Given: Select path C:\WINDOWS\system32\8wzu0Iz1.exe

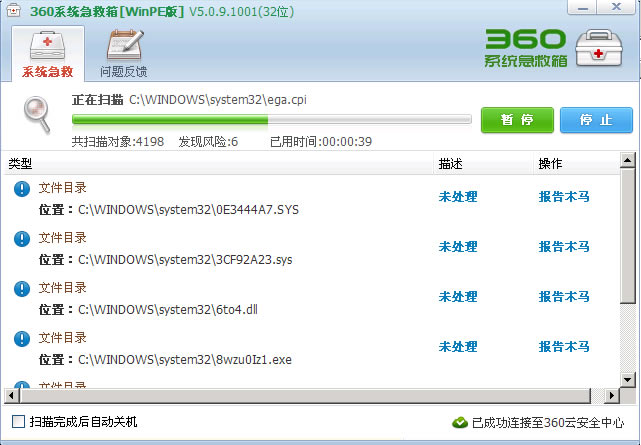Looking at the screenshot, I should (185, 360).
